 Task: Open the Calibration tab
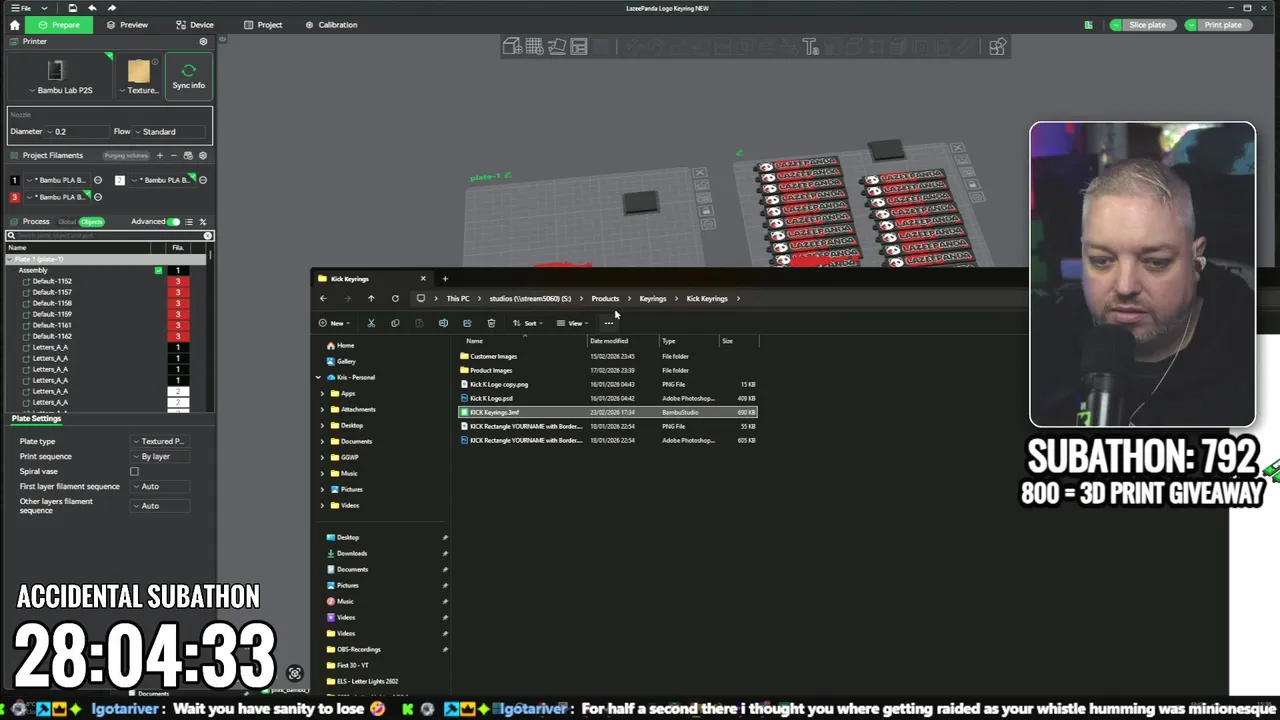(331, 25)
